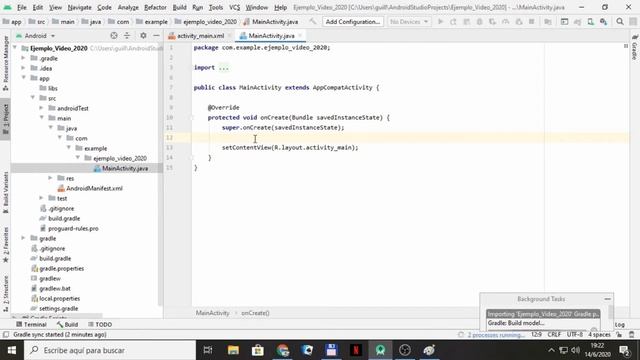Click the onCreate() breadcrumb
640x360 pixels.
(x=255, y=313)
